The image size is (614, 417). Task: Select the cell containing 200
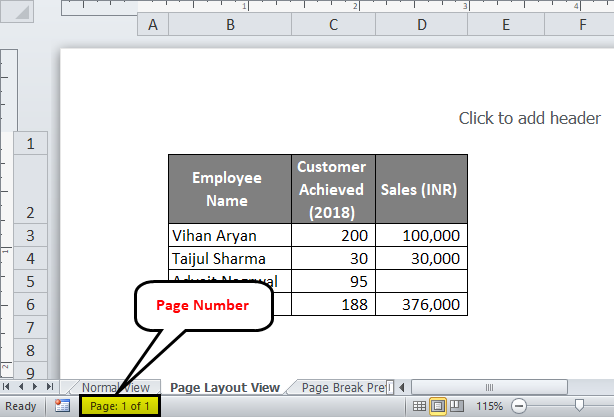[333, 235]
